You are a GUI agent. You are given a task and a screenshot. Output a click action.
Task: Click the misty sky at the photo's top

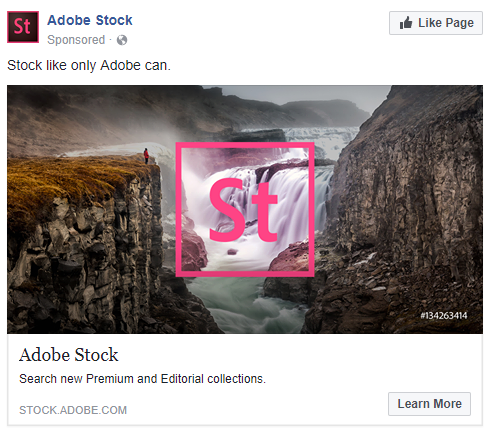tap(300, 95)
